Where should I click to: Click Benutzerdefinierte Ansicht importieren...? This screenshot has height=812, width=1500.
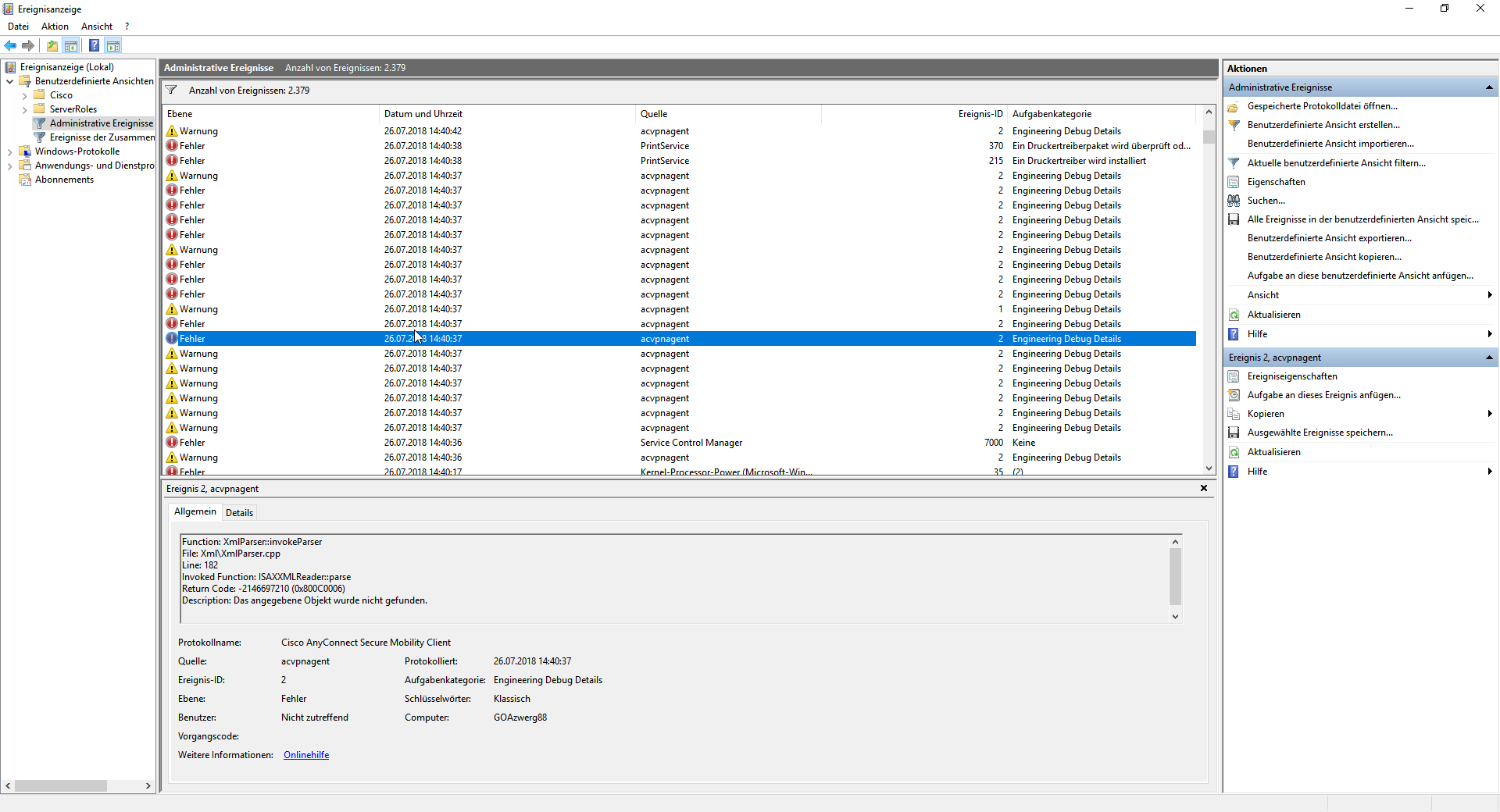[x=1330, y=144]
